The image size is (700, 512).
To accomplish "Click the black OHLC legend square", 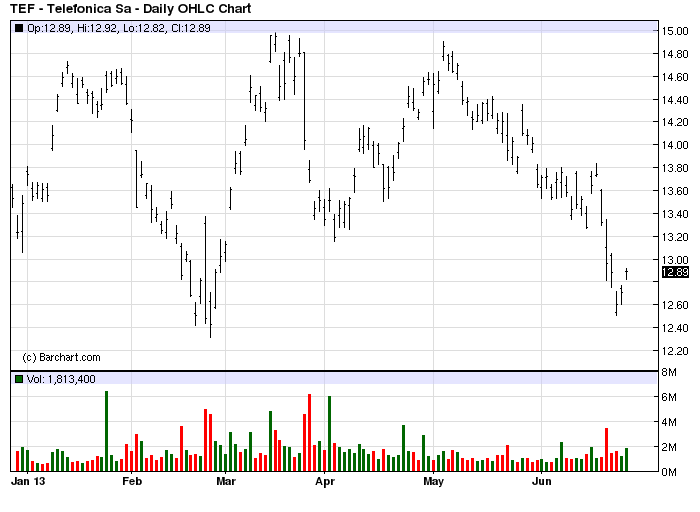I will coord(19,28).
